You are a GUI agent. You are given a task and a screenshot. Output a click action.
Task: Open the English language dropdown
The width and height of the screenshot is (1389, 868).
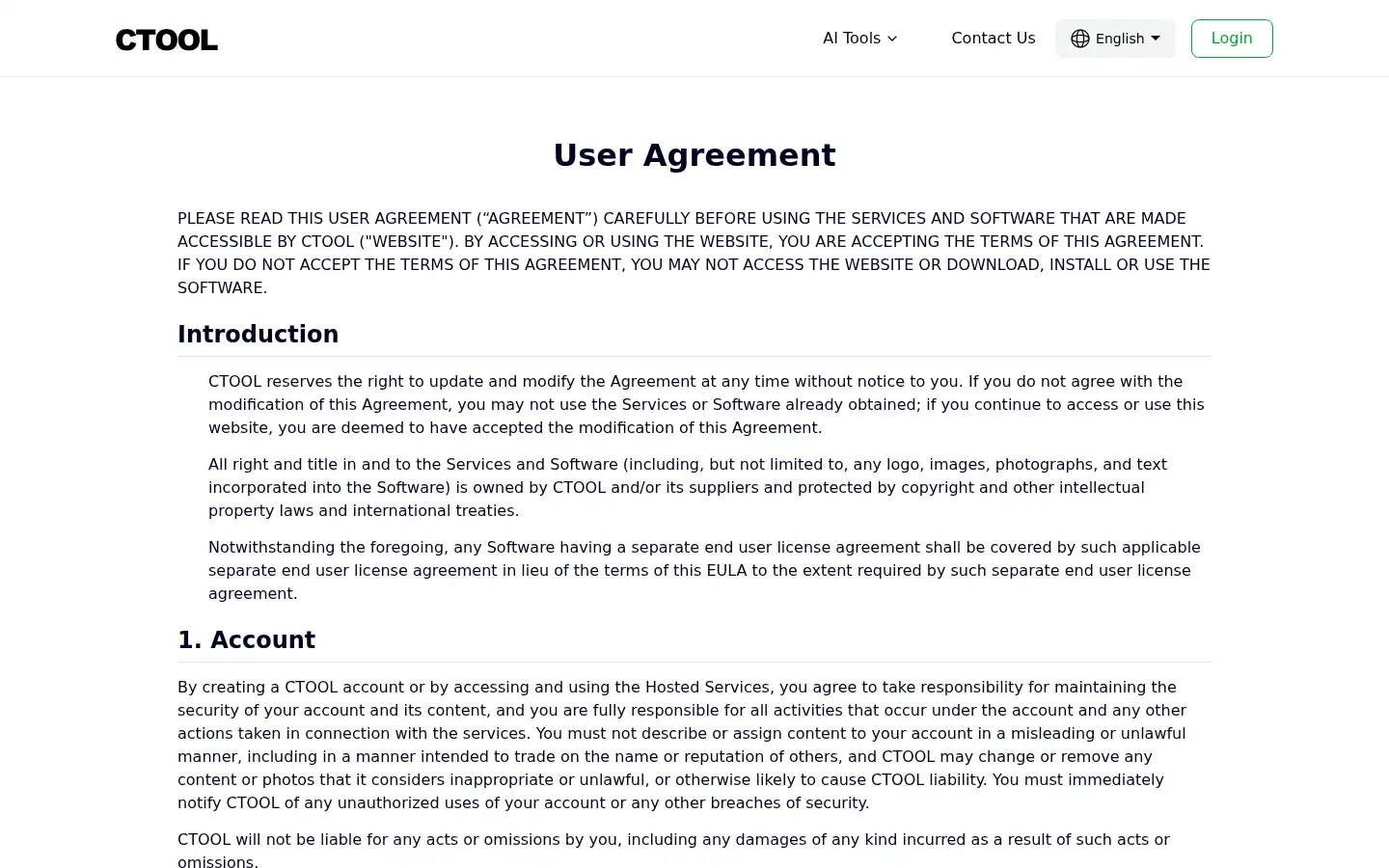point(1115,39)
